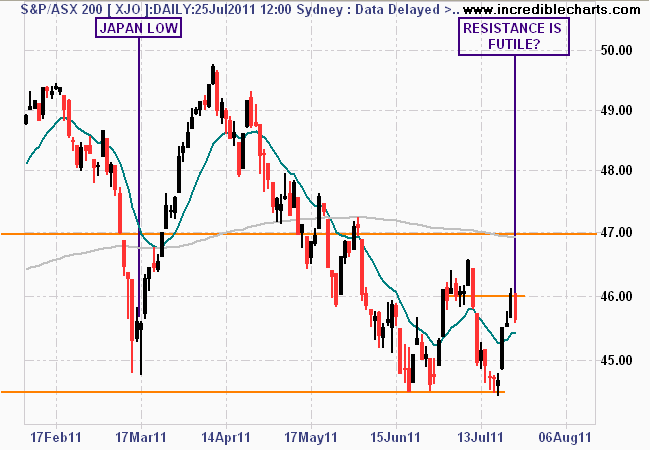The image size is (650, 450).
Task: Click the RESISTANCE IS FUTILE? annotation box
Action: tap(514, 36)
